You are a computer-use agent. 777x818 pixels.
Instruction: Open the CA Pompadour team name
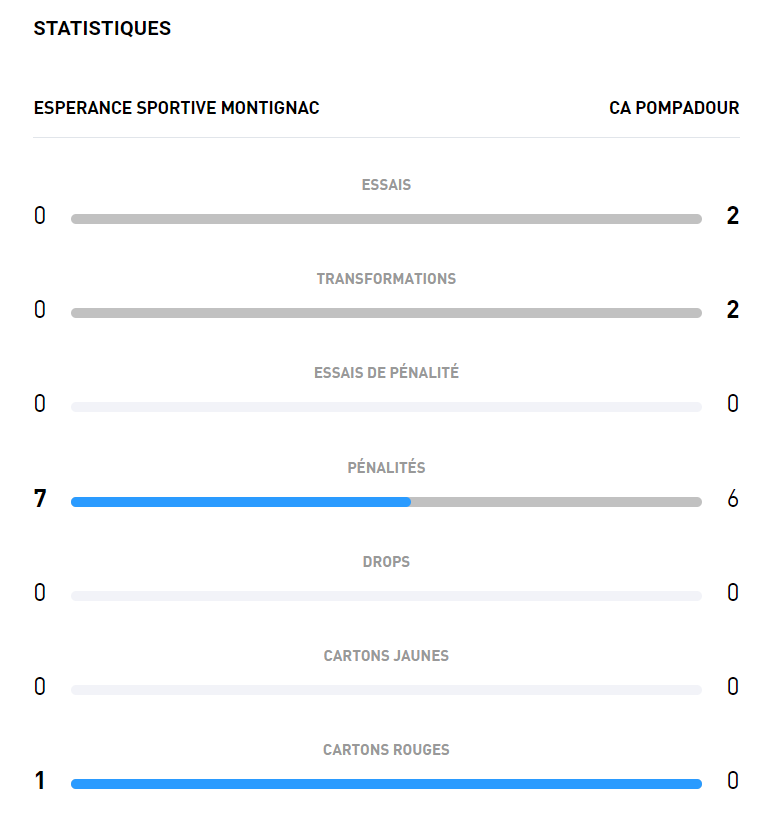click(x=674, y=108)
